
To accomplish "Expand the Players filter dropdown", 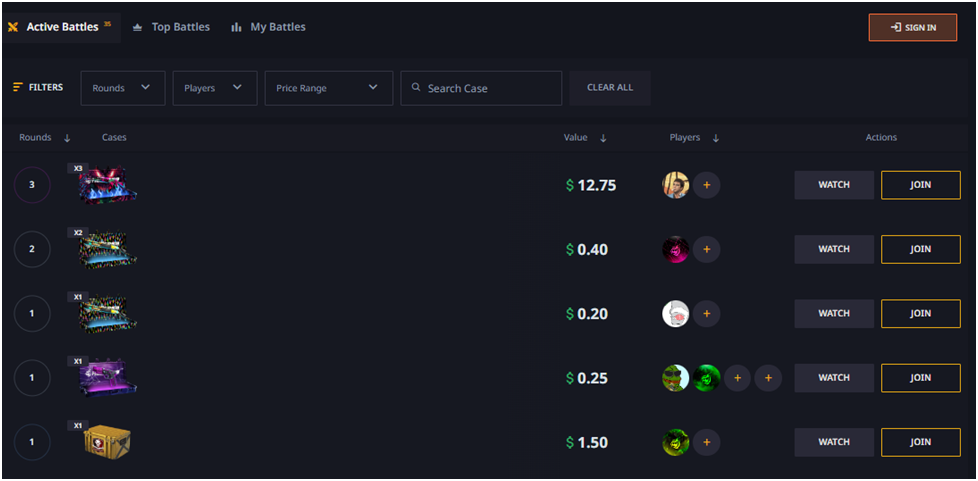I will coord(214,88).
